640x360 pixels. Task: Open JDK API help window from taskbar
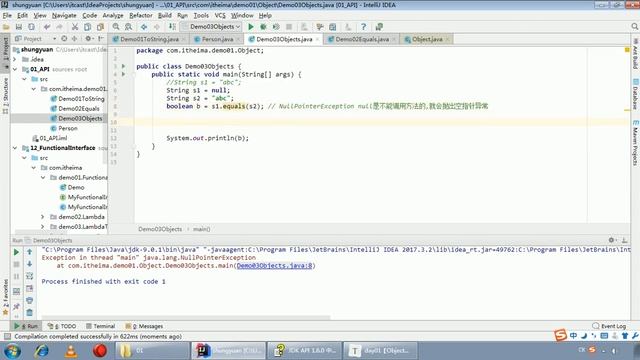coord(304,351)
